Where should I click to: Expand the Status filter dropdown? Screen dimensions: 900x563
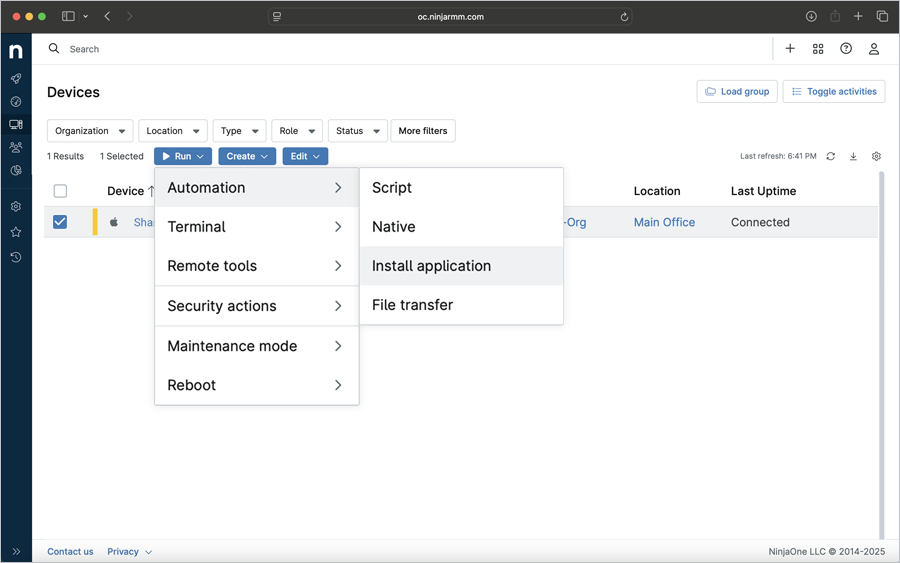coord(357,131)
